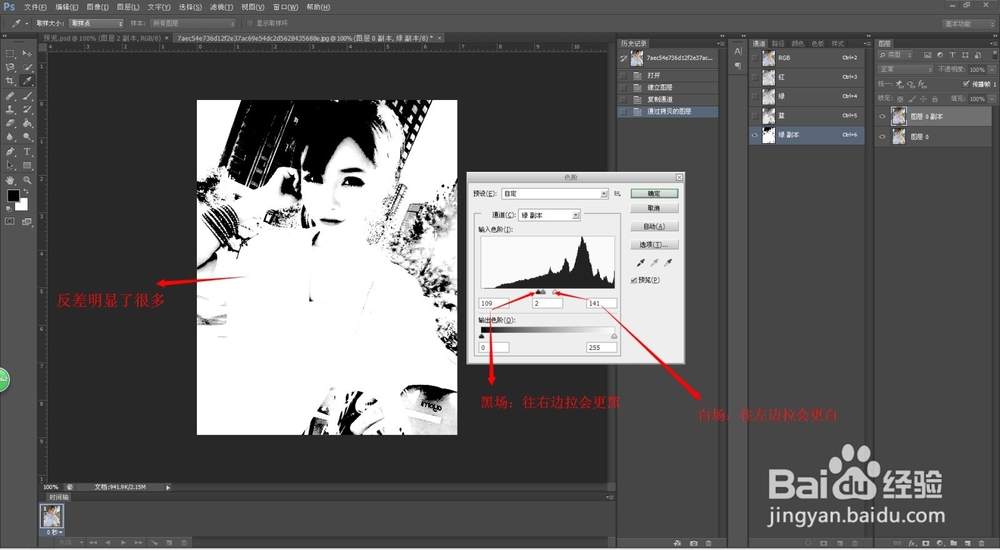Open the 预设 preset dropdown in Levels

click(555, 193)
